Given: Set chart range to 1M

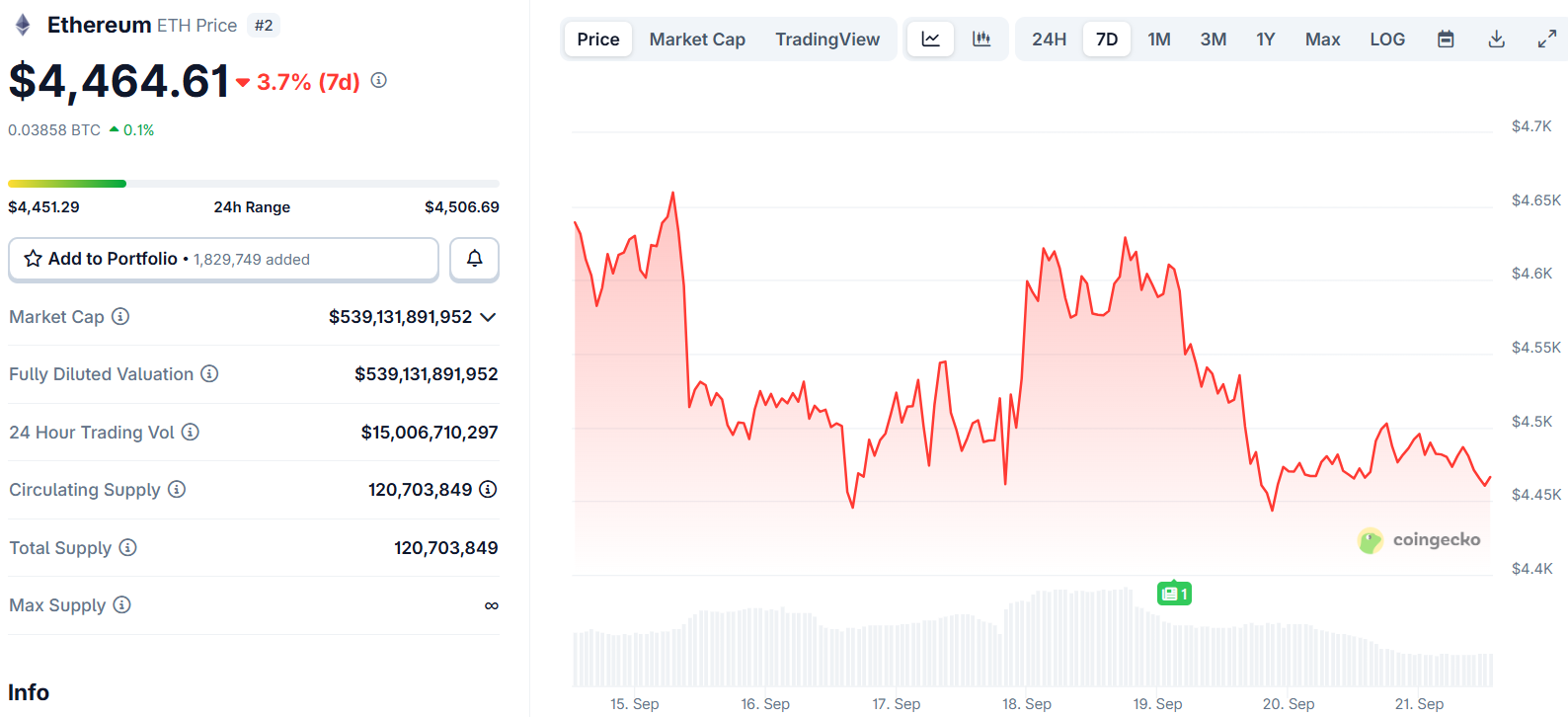Looking at the screenshot, I should (x=1159, y=40).
